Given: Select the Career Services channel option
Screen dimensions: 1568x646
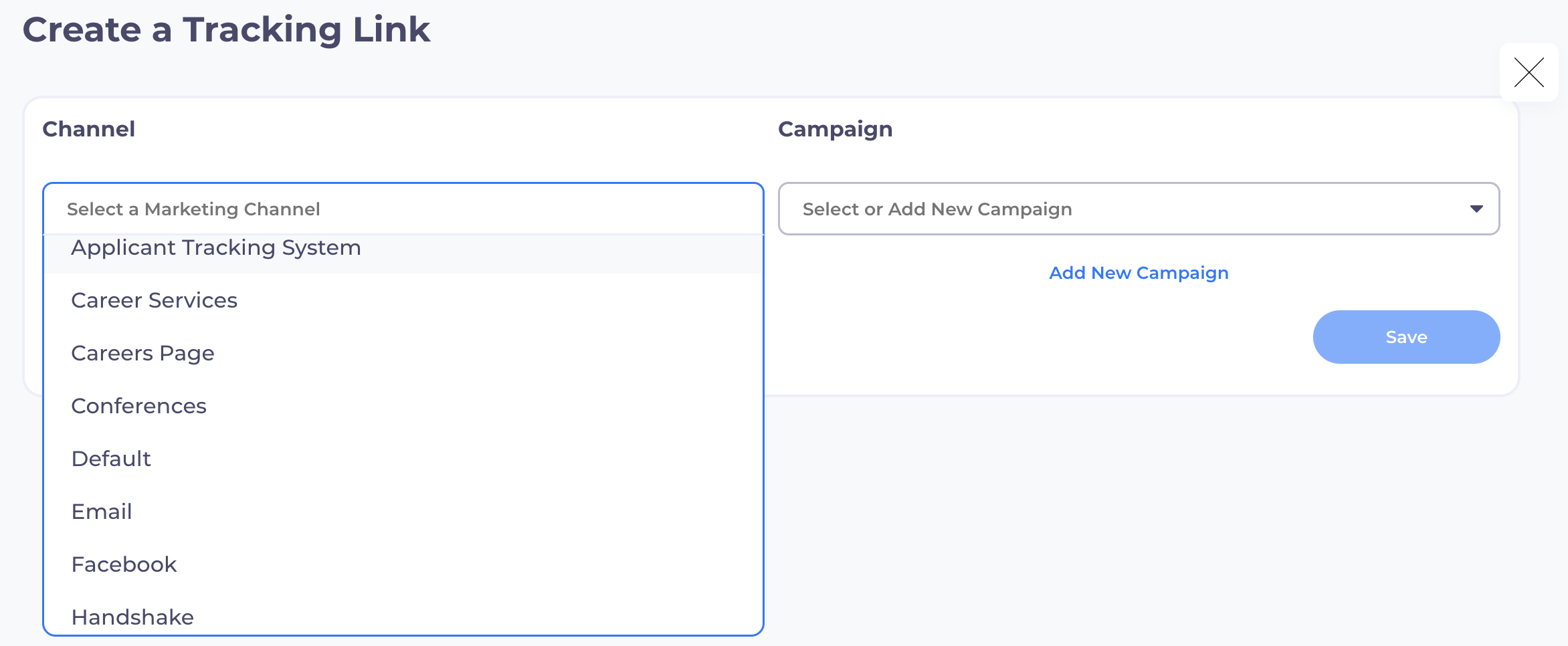Looking at the screenshot, I should tap(155, 301).
